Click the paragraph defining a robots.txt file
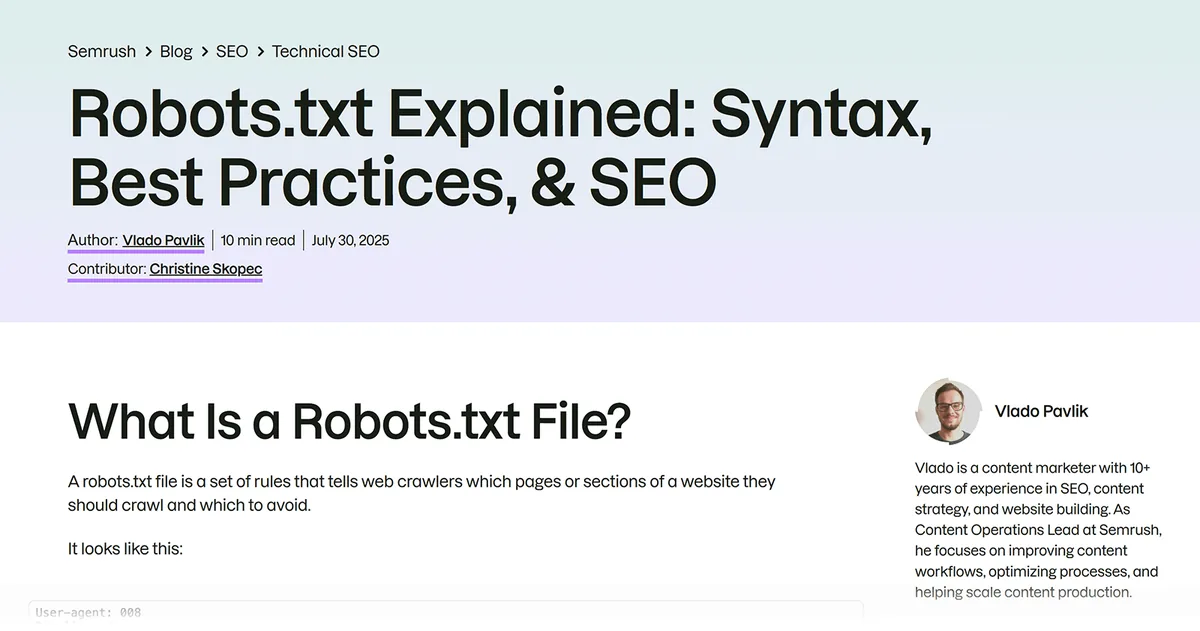The image size is (1200, 631). [x=422, y=493]
